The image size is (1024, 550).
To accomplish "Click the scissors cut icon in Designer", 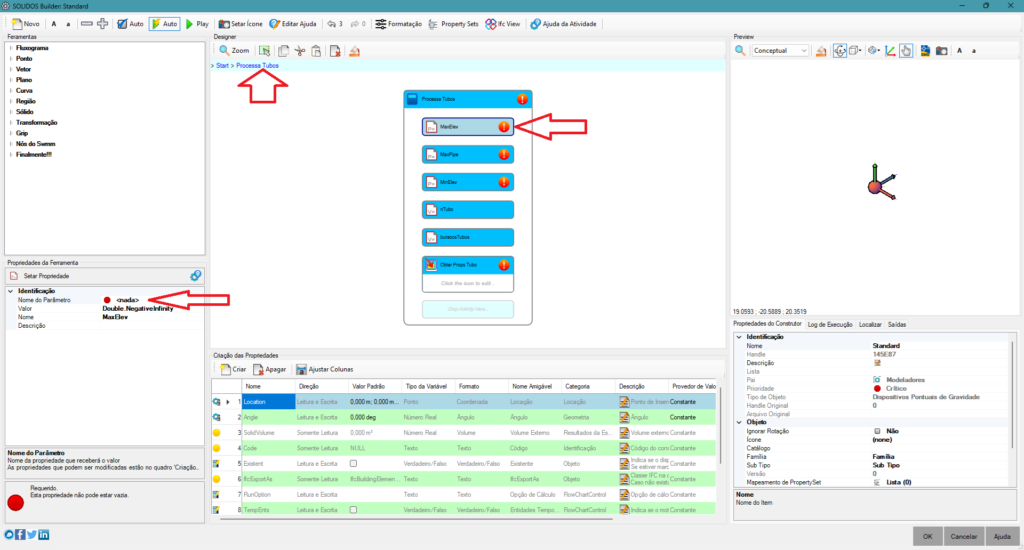I will pyautogui.click(x=299, y=50).
